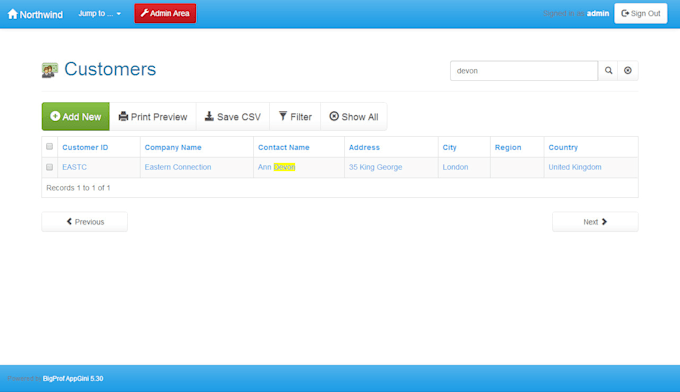
Task: Click the Ann Devon contact name
Action: tap(276, 167)
